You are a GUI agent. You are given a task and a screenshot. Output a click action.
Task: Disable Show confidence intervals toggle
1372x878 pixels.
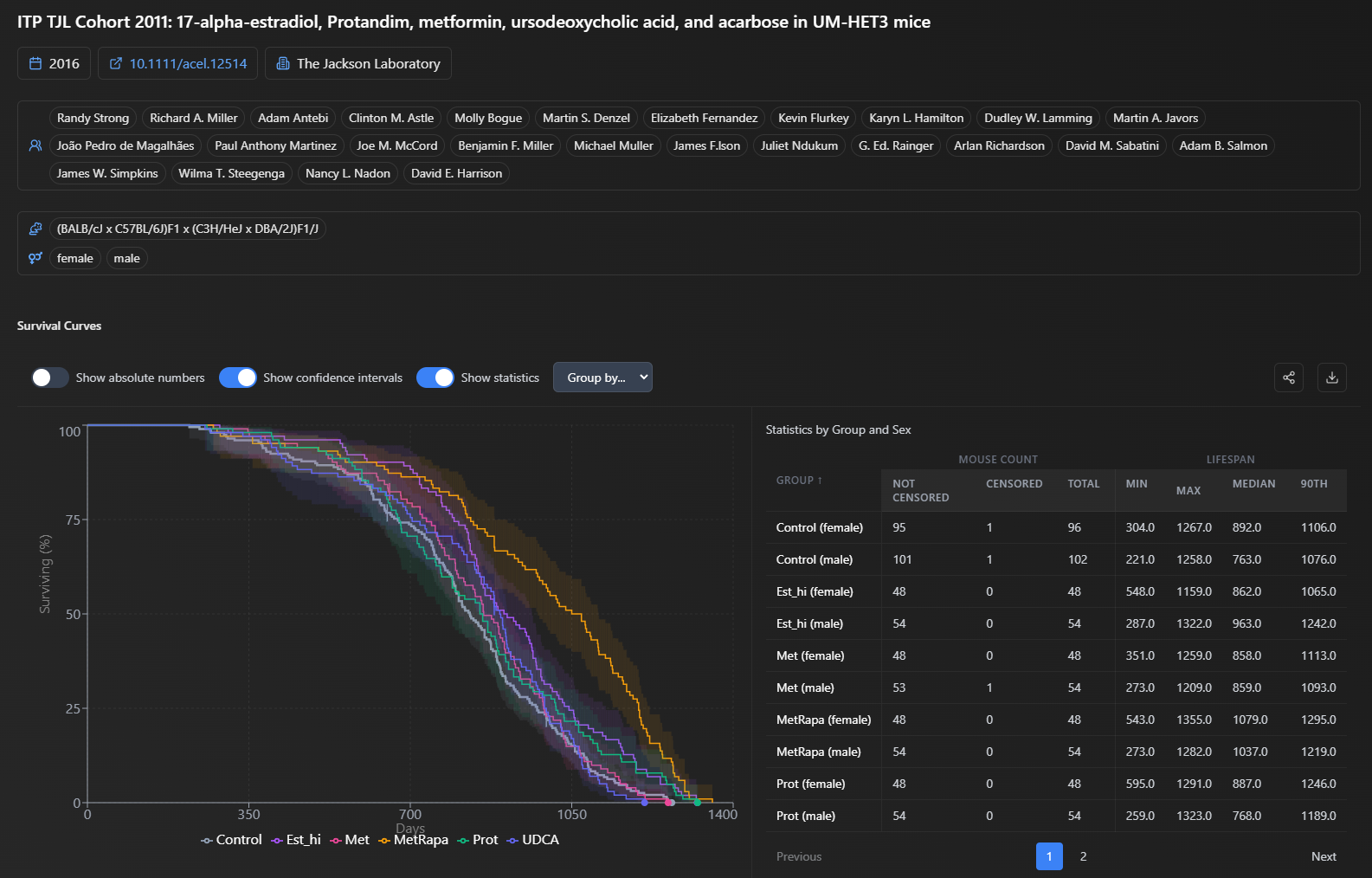[237, 378]
